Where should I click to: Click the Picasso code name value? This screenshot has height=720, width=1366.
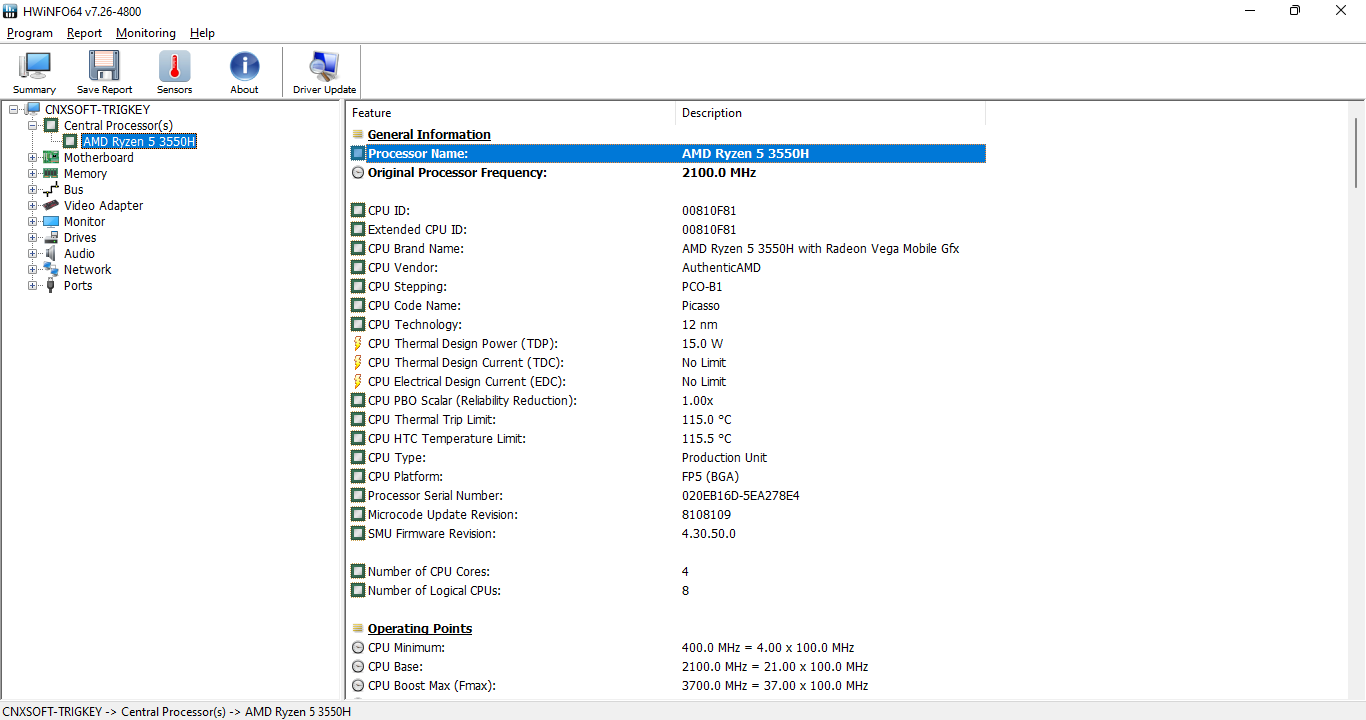pyautogui.click(x=701, y=305)
